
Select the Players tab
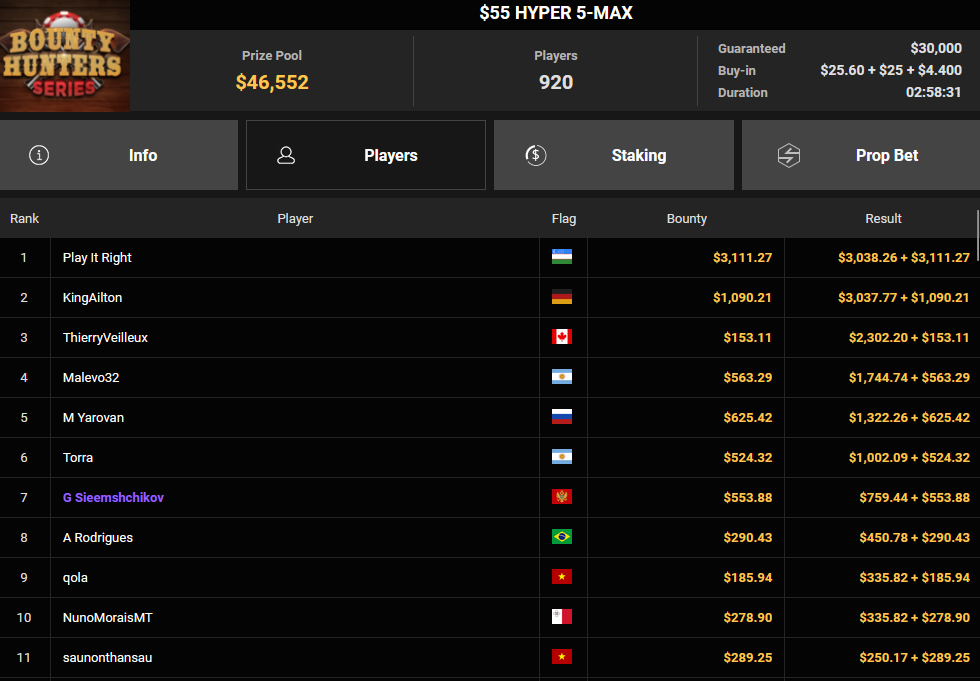click(366, 155)
